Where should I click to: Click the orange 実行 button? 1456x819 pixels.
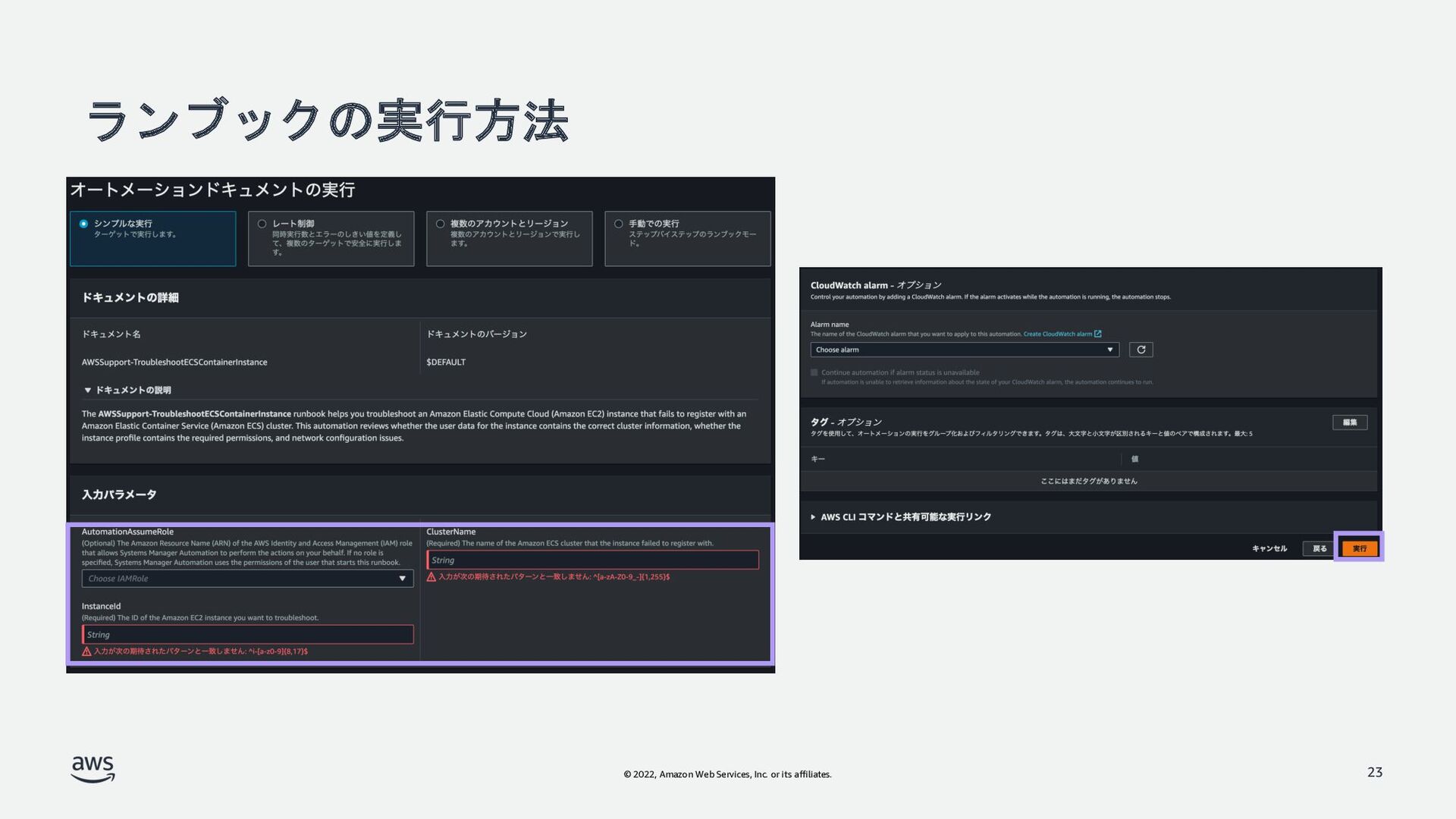pyautogui.click(x=1360, y=548)
